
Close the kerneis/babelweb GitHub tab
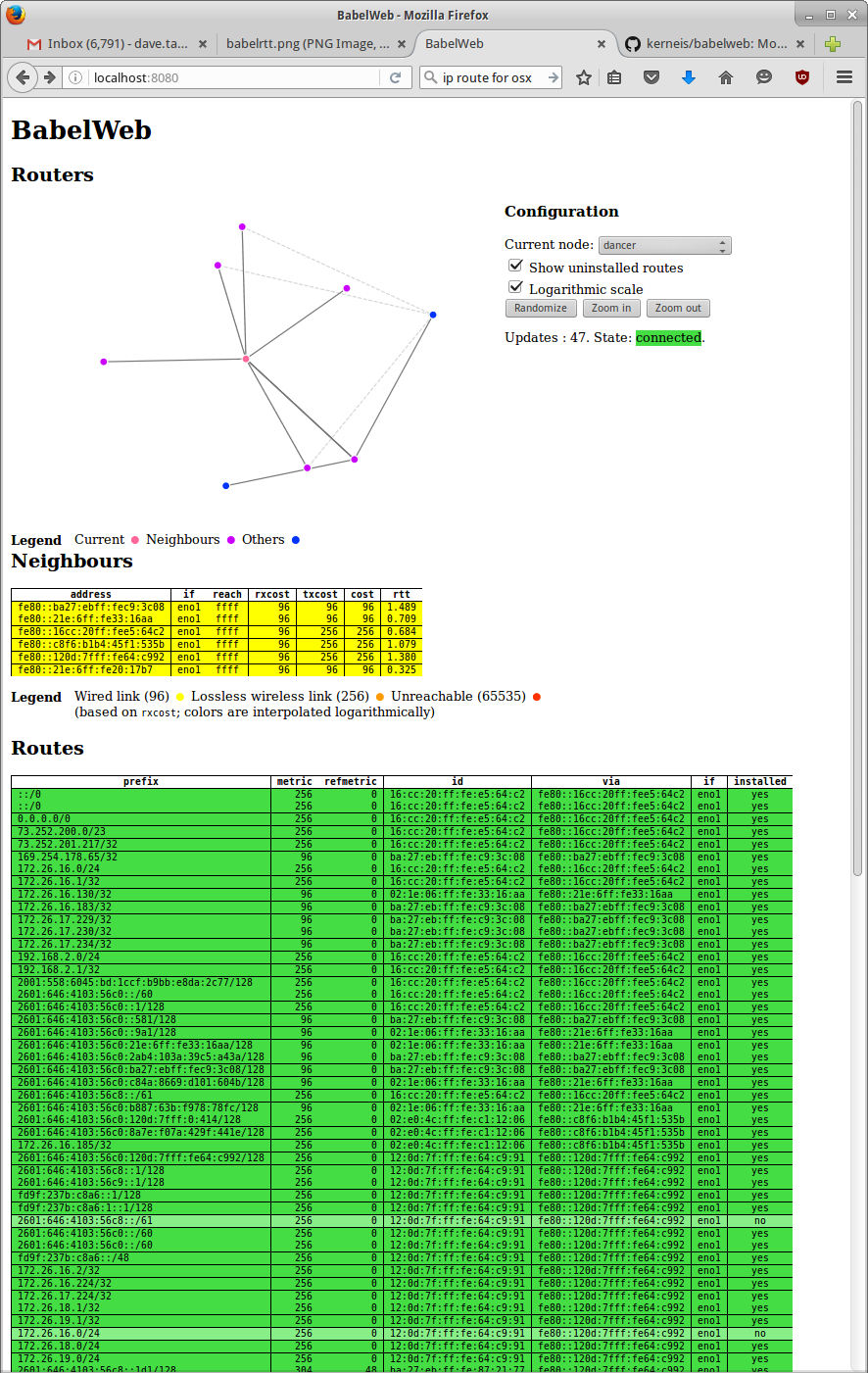pos(800,44)
